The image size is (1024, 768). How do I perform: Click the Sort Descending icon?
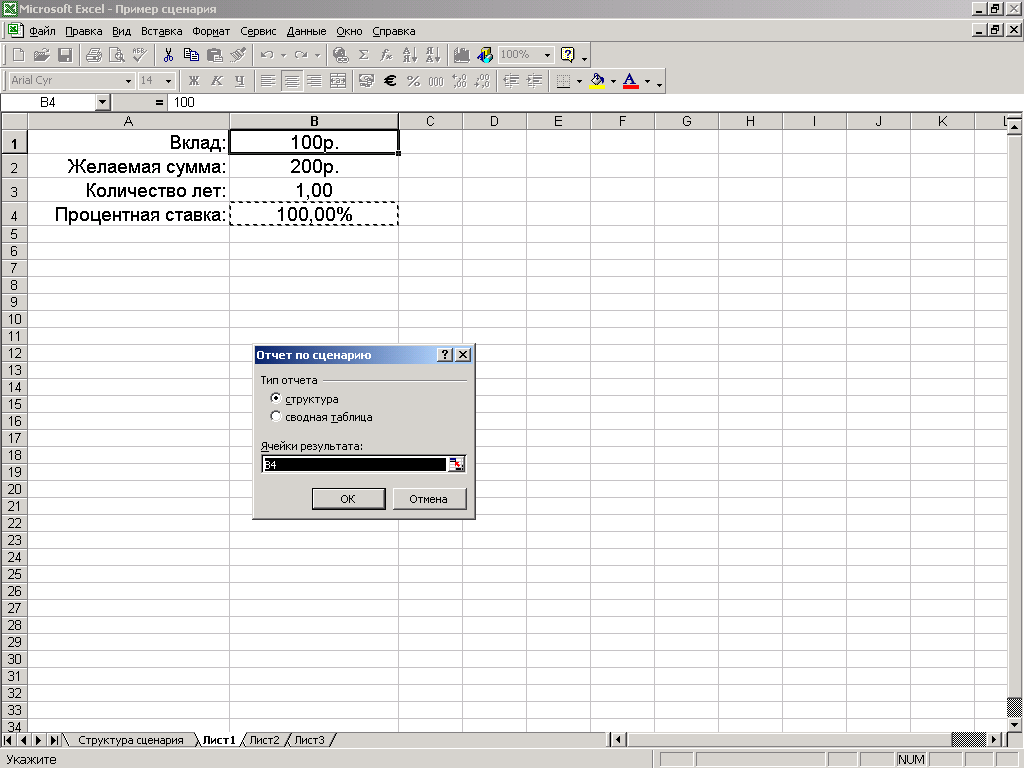click(x=433, y=55)
